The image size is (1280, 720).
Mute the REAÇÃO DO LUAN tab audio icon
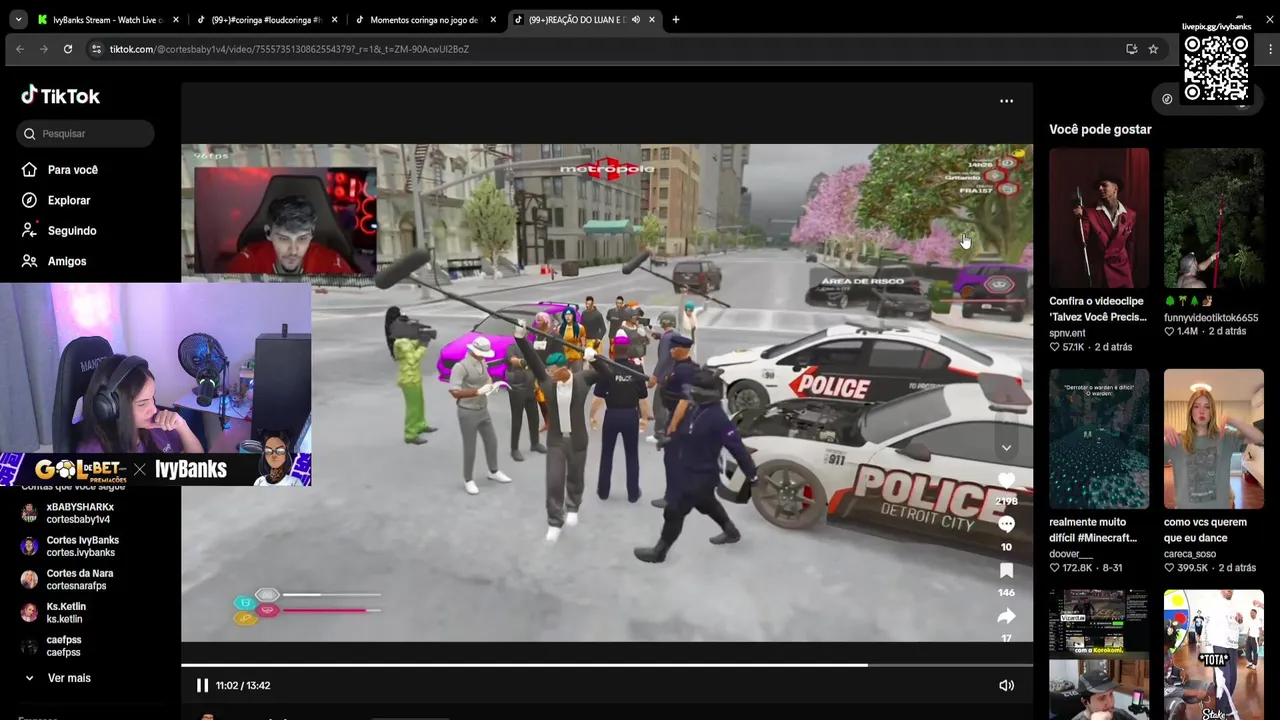pos(636,19)
